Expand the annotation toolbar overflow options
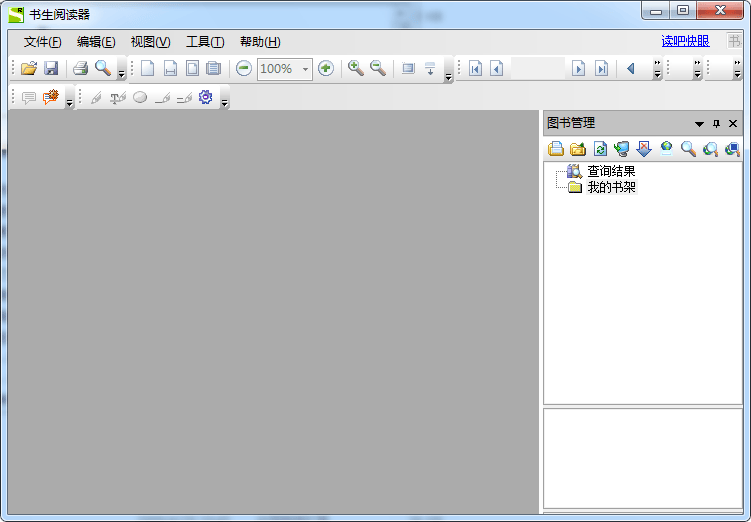Viewport: 751px width, 522px height. click(x=225, y=102)
